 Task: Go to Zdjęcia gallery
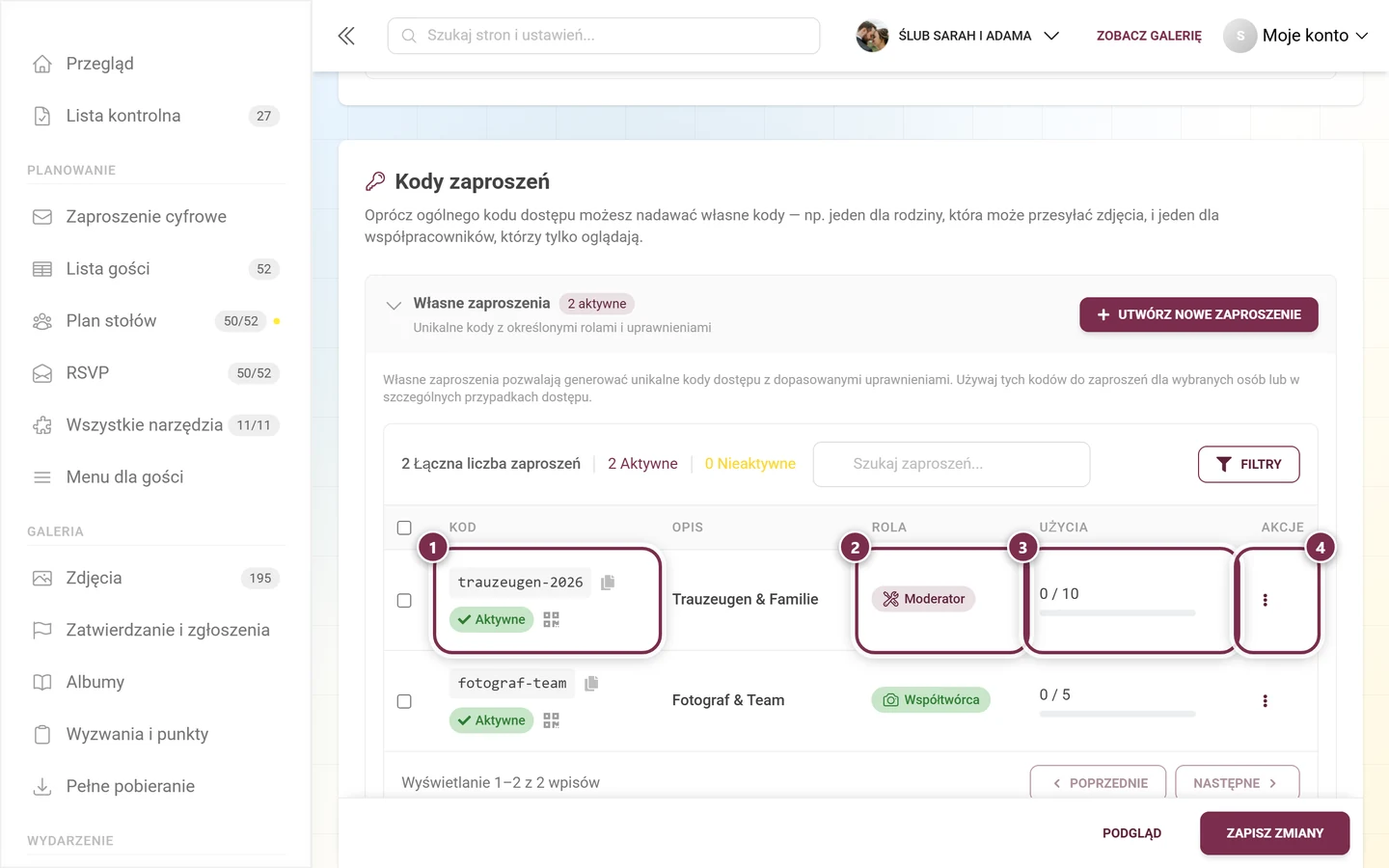click(155, 579)
